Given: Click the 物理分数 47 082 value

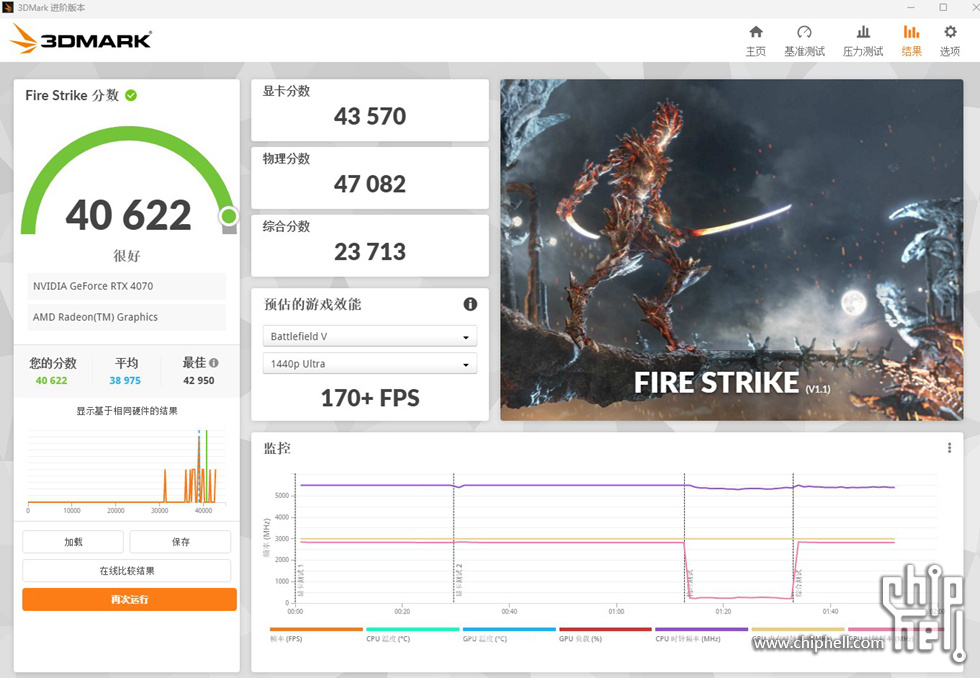Looking at the screenshot, I should pos(370,184).
